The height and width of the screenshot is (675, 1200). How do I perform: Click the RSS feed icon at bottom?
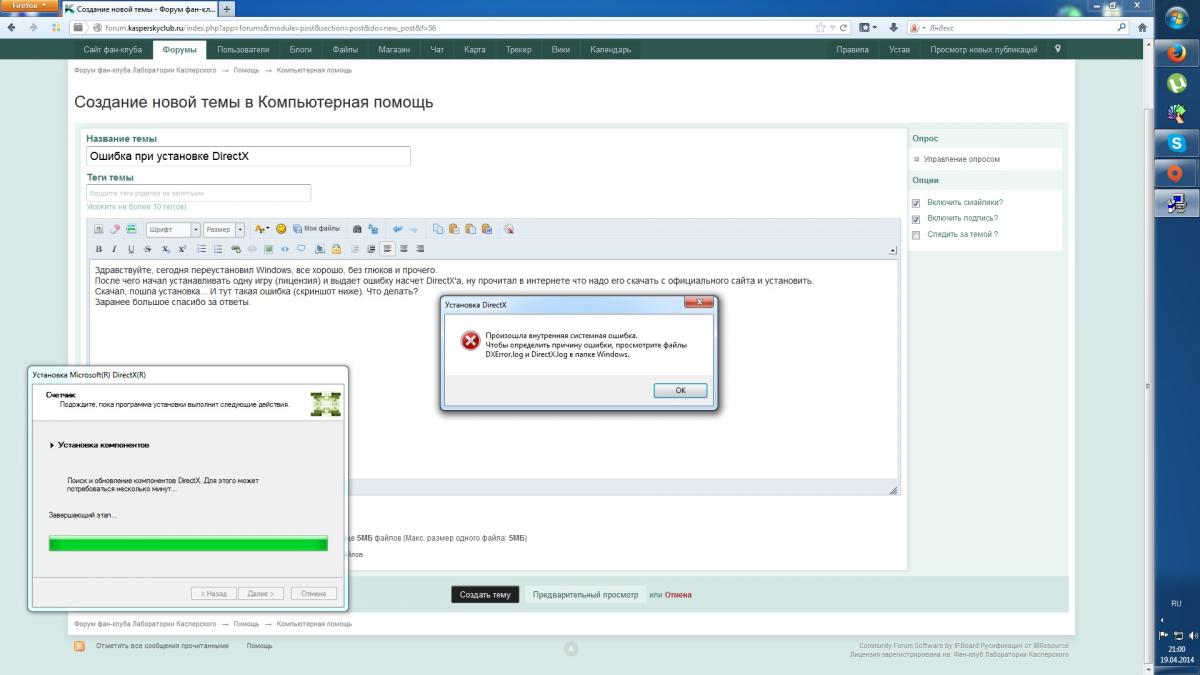coord(79,646)
